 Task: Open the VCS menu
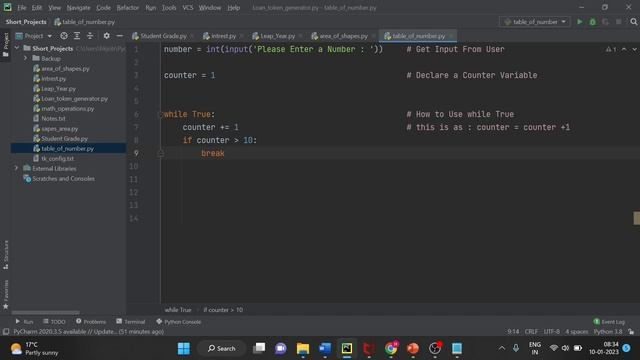187,7
